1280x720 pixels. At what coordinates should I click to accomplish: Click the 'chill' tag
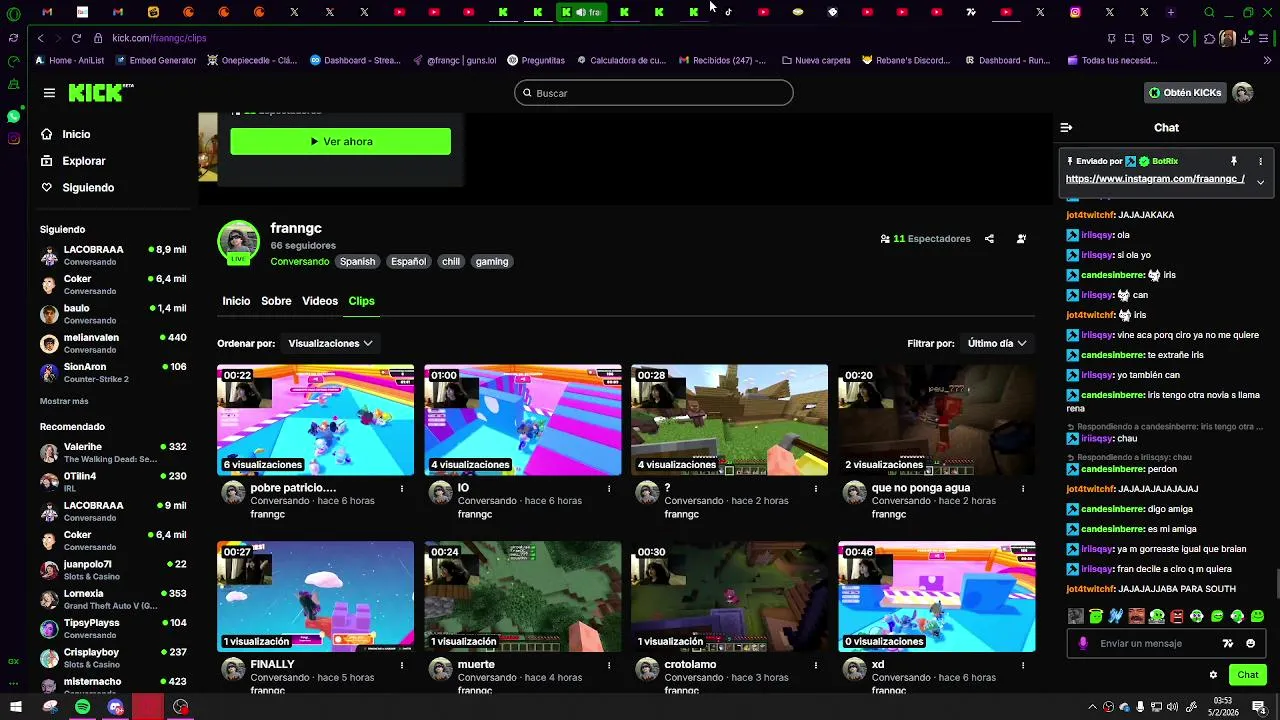451,262
